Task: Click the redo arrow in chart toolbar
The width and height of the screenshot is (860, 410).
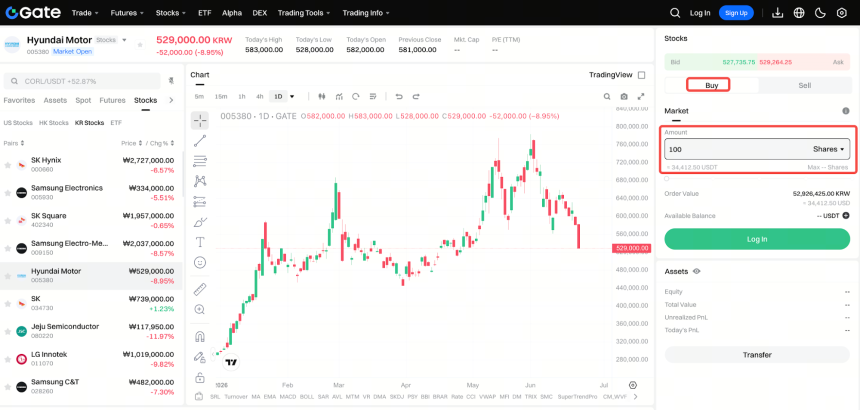Action: (x=416, y=96)
